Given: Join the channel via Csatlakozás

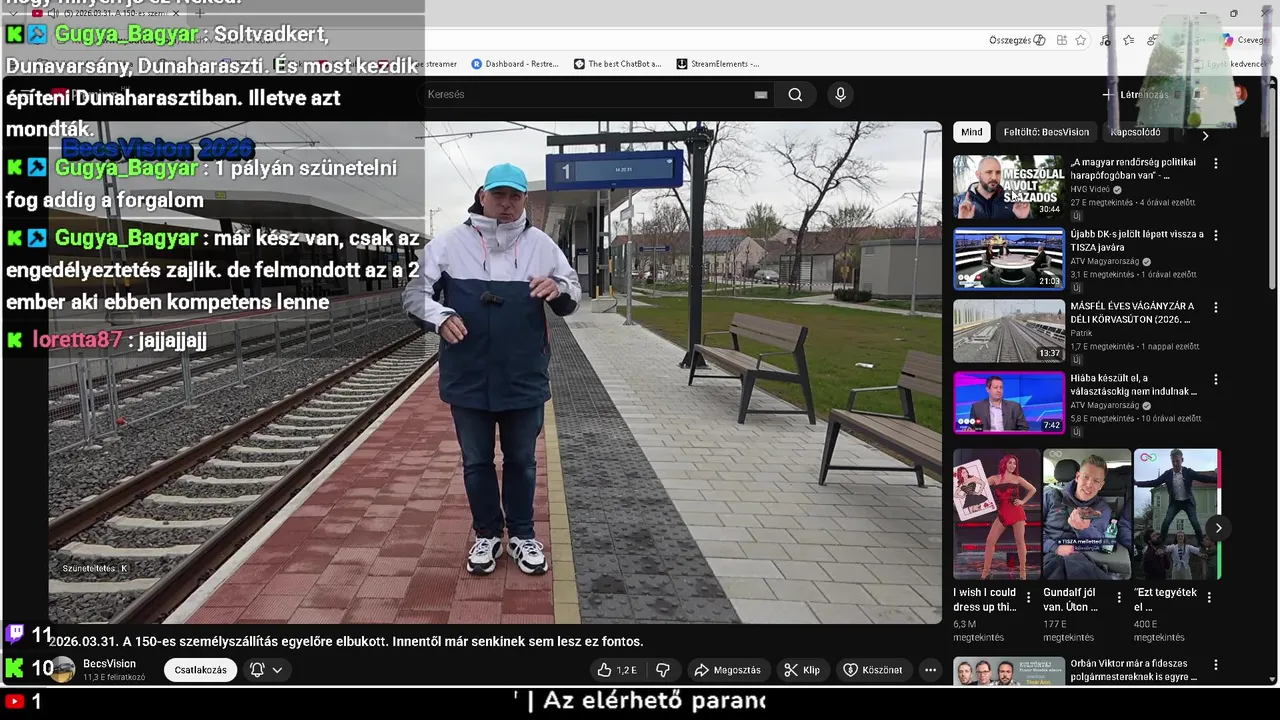Looking at the screenshot, I should (200, 670).
